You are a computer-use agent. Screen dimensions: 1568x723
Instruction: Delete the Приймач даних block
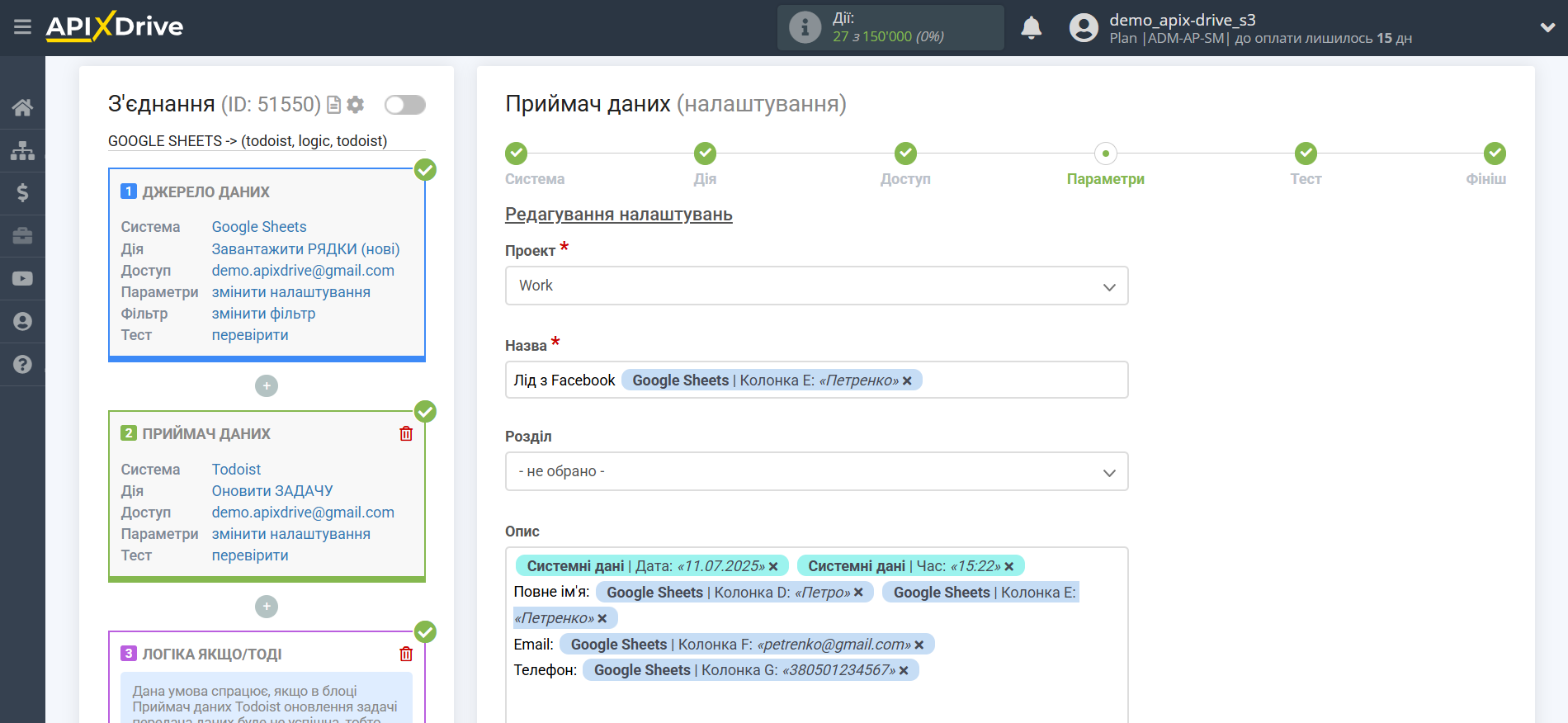(406, 434)
